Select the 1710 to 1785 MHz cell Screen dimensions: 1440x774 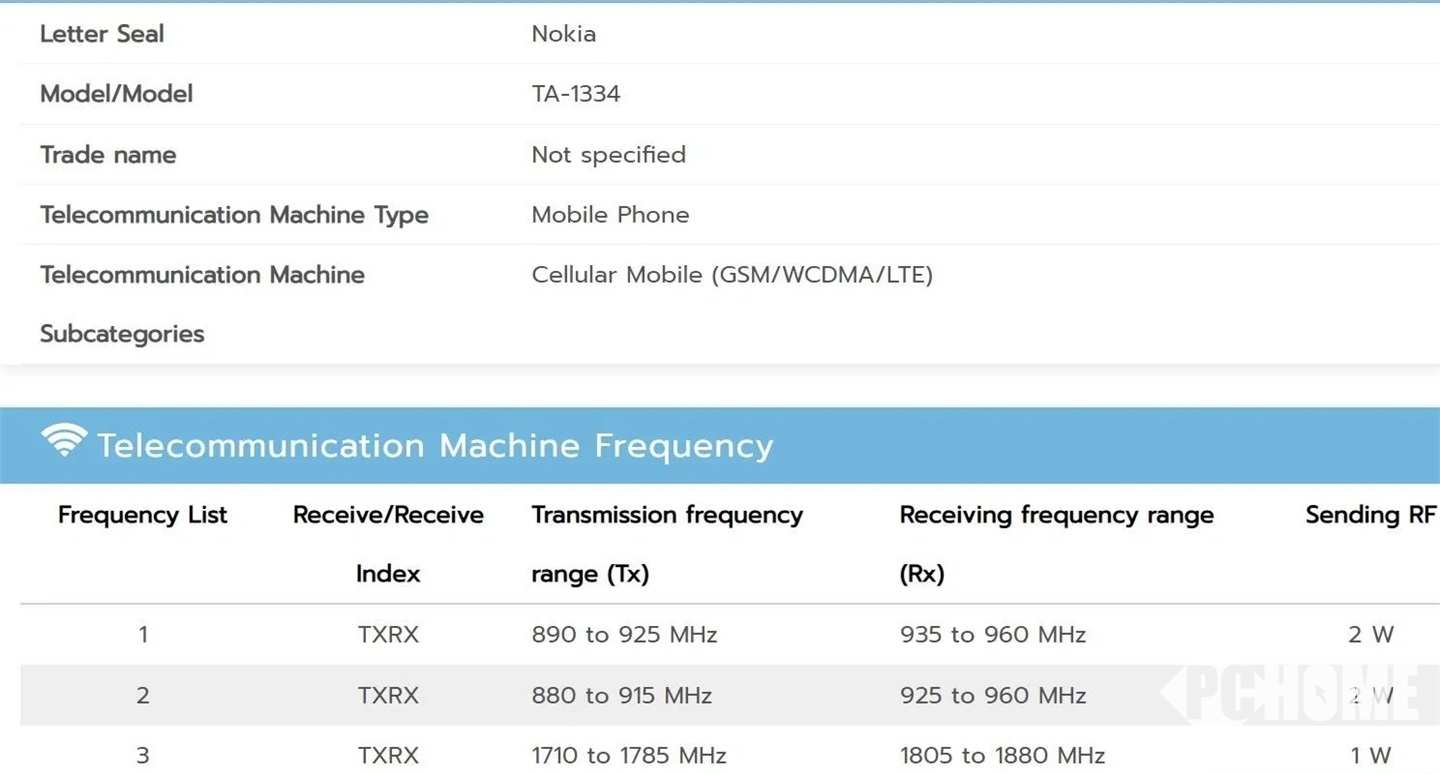pos(628,756)
